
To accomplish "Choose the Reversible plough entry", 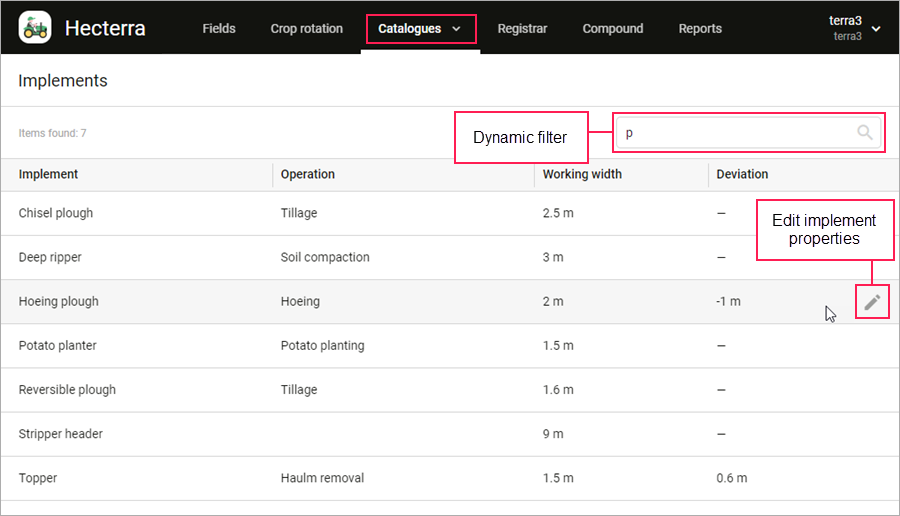I will pyautogui.click(x=67, y=389).
